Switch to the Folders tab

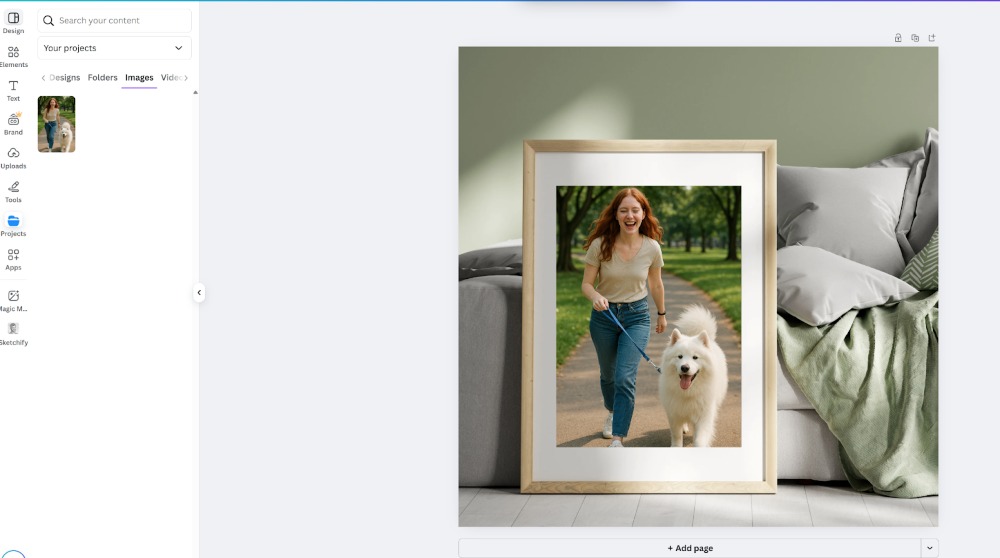tap(103, 77)
